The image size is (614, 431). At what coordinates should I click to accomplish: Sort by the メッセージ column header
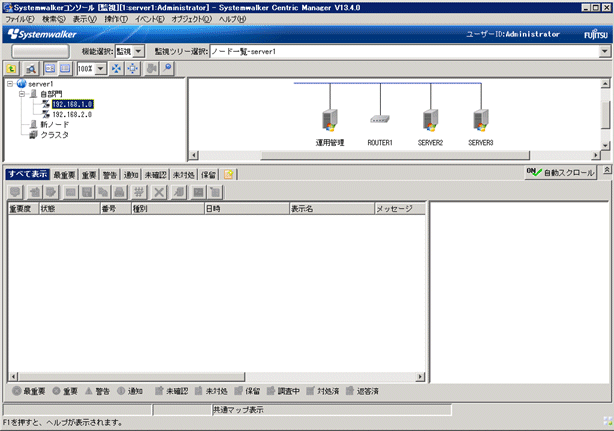tap(400, 209)
